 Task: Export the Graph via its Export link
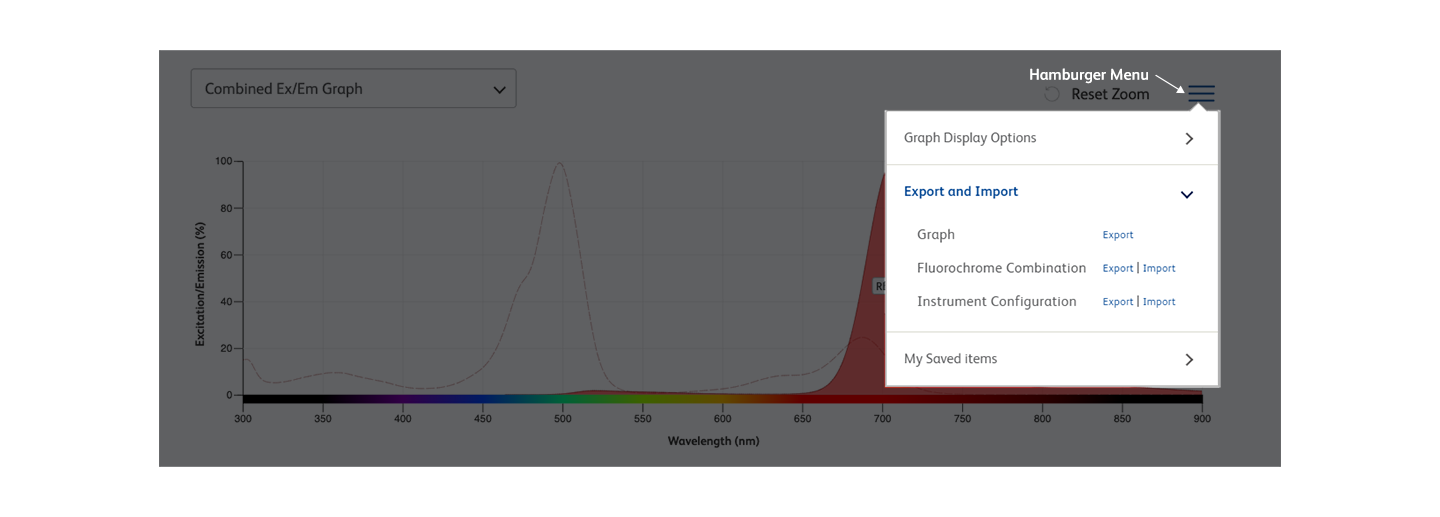tap(1117, 235)
